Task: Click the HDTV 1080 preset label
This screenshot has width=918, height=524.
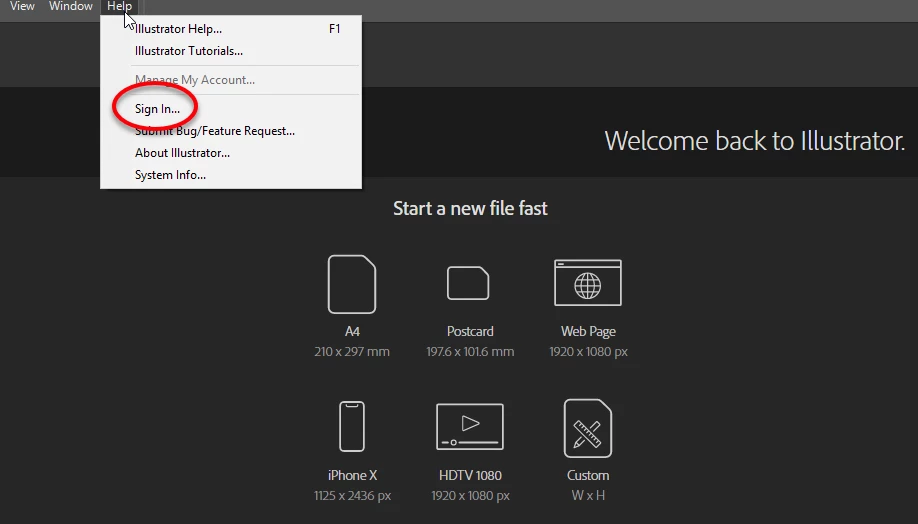Action: [470, 475]
